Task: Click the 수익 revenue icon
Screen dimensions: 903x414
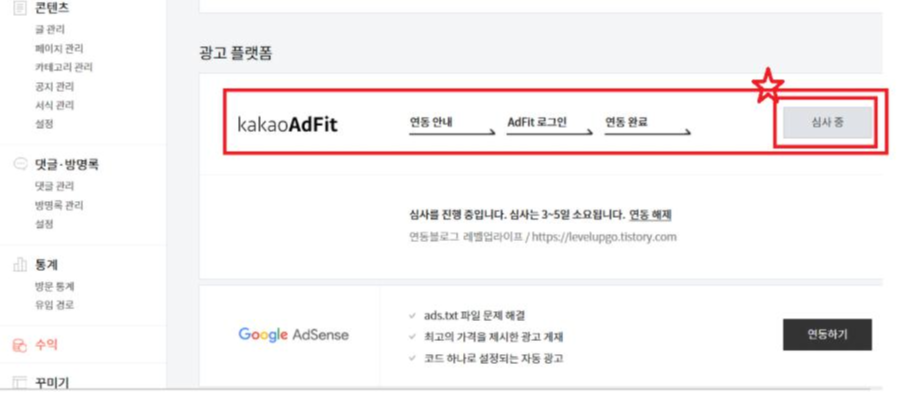Action: click(20, 345)
